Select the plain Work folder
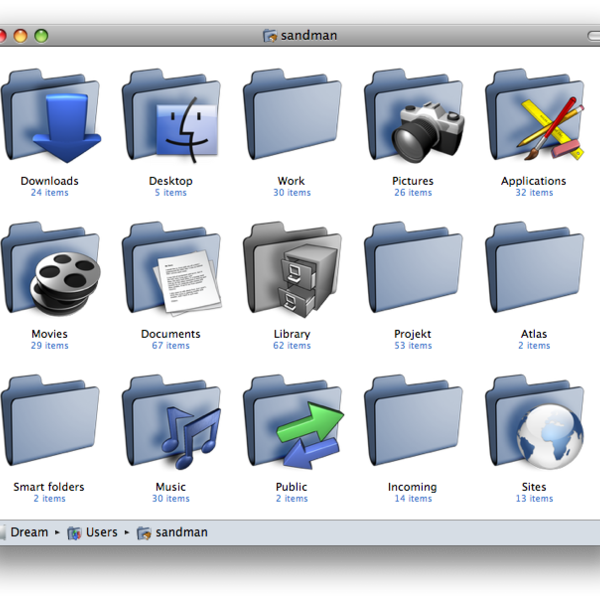Viewport: 600px width, 600px height. coord(291,122)
